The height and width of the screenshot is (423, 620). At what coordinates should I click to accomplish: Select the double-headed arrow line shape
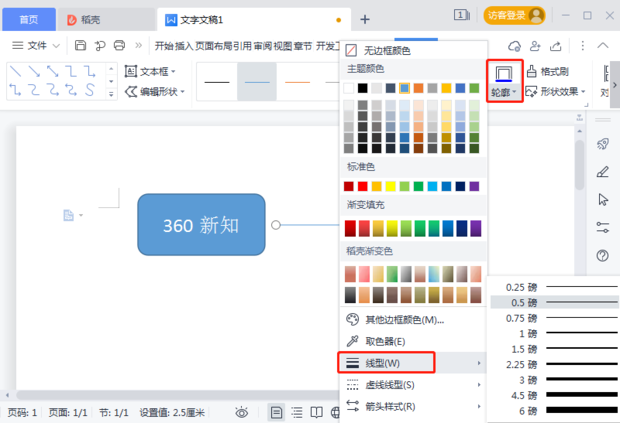pos(53,72)
